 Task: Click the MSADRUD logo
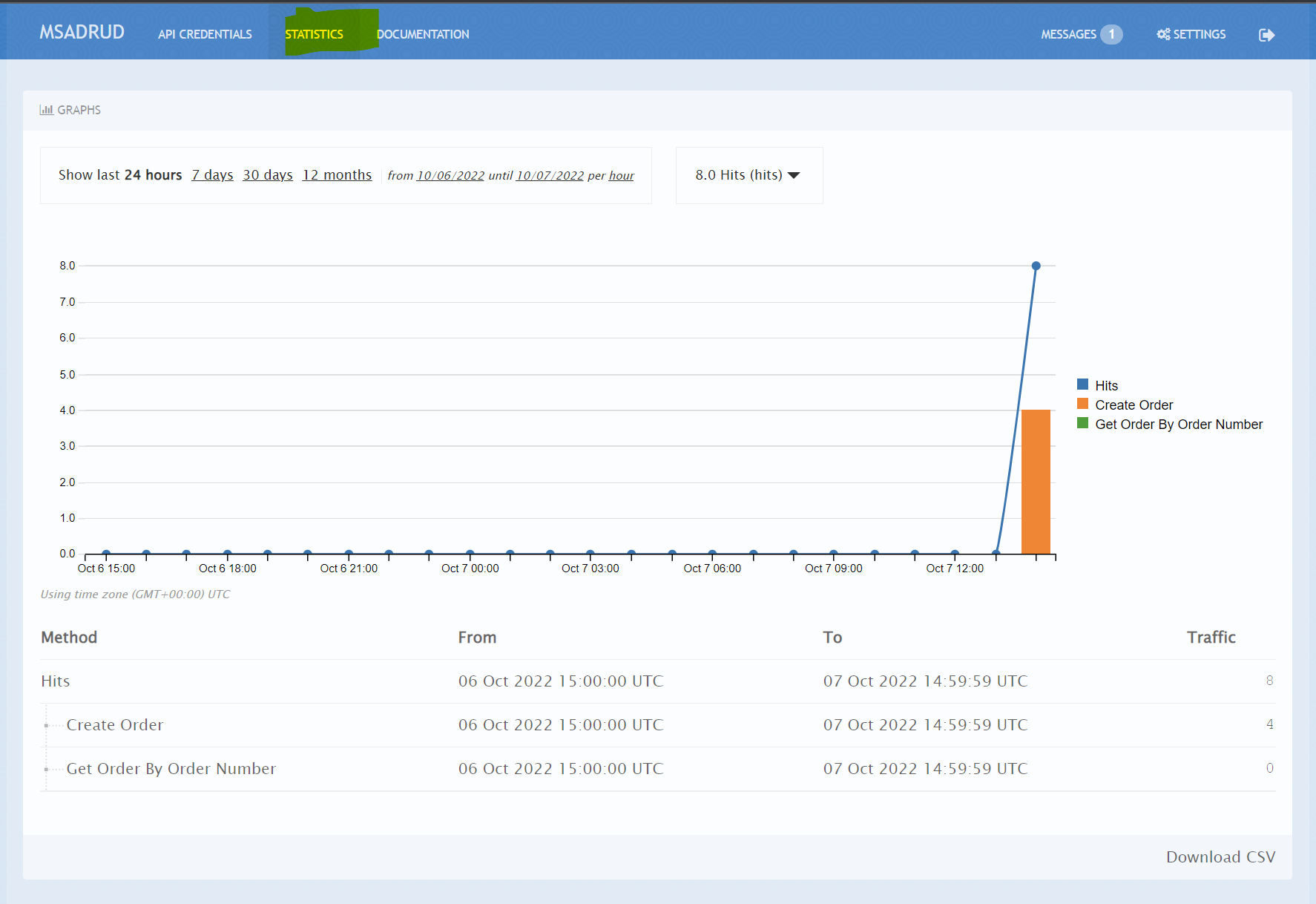click(82, 32)
